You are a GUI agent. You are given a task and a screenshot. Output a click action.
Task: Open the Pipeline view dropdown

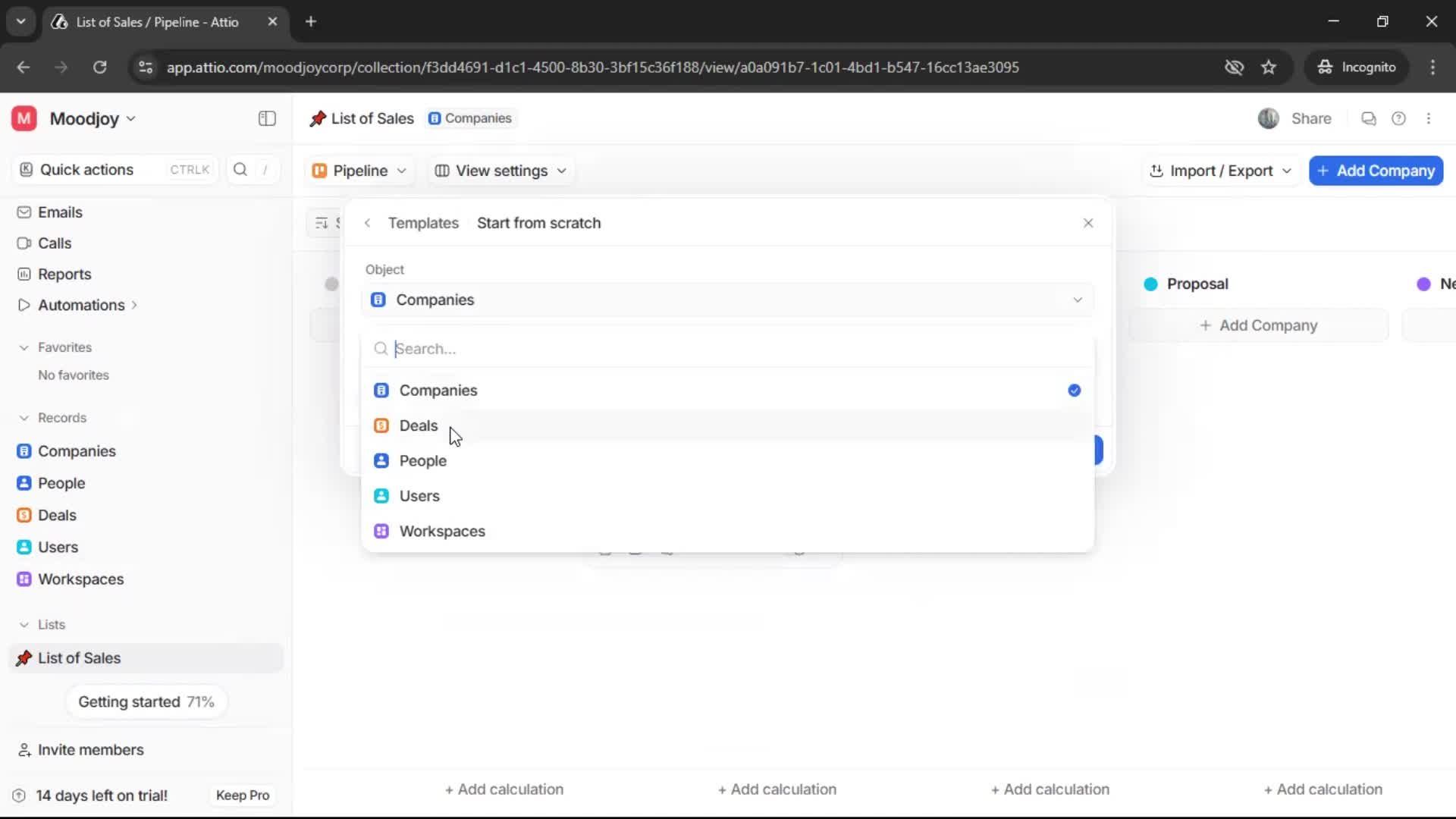point(359,171)
